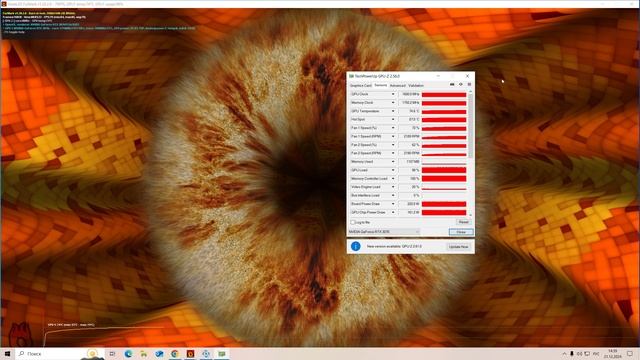Switch to Chrome on the taskbar

click(x=175, y=353)
